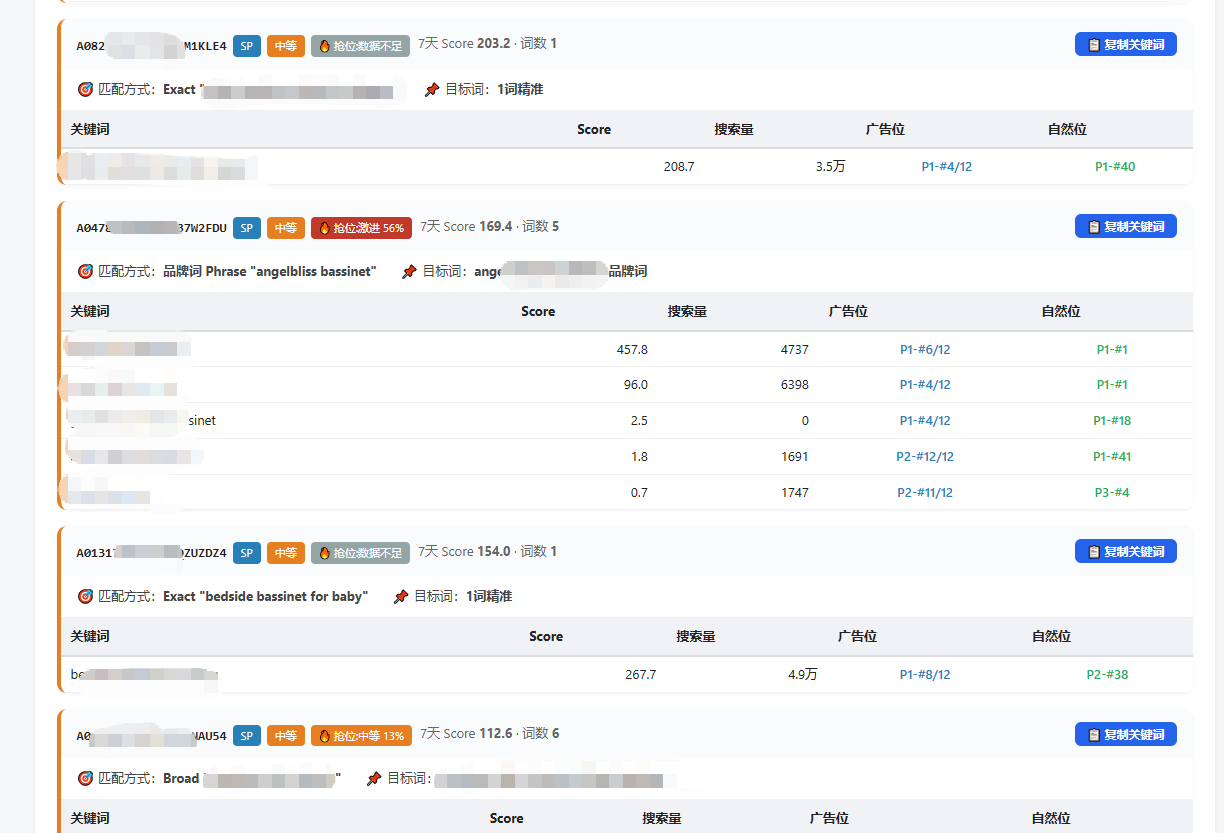Select the campaign ID ending 37W2FDU
The height and width of the screenshot is (833, 1224).
coord(151,228)
